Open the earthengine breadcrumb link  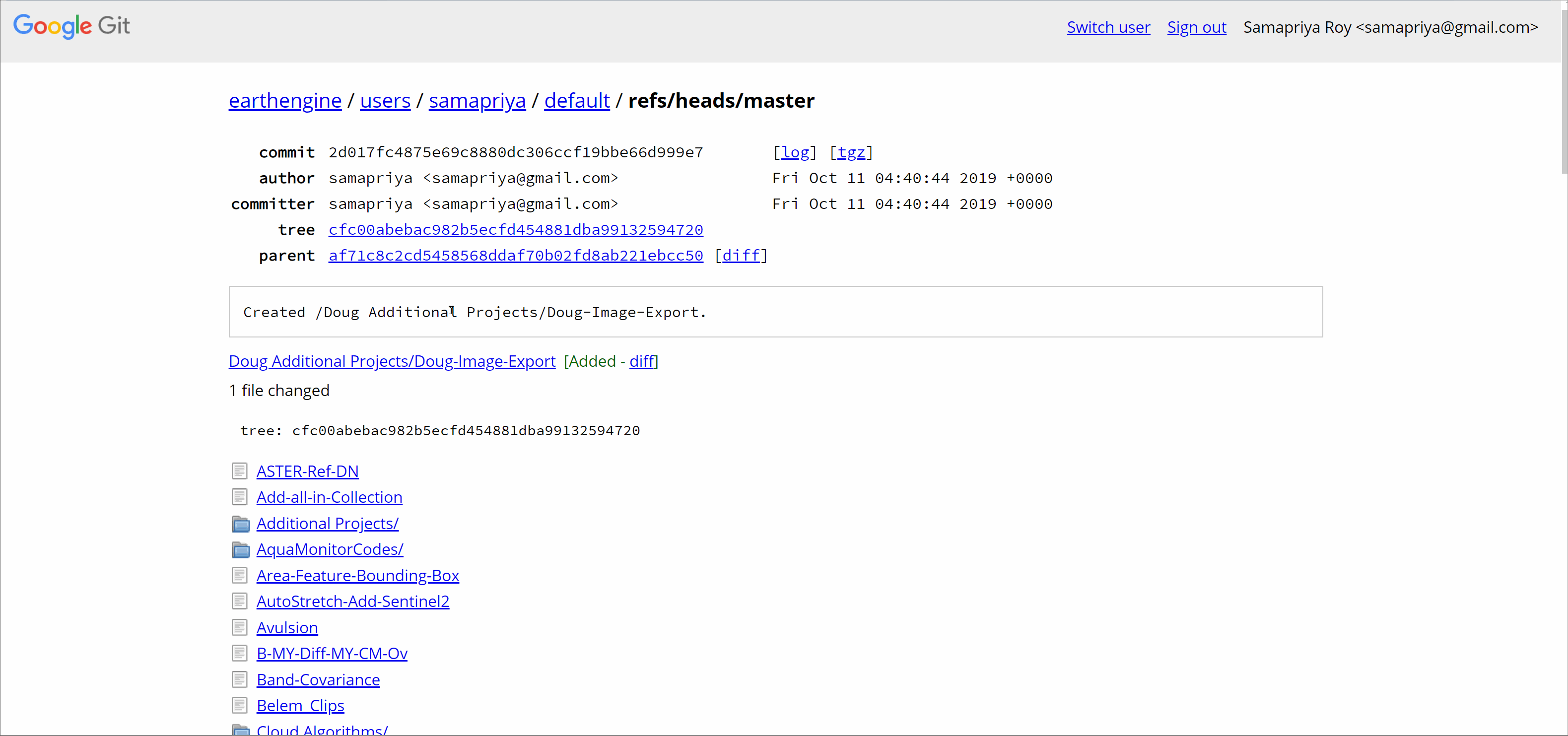285,100
